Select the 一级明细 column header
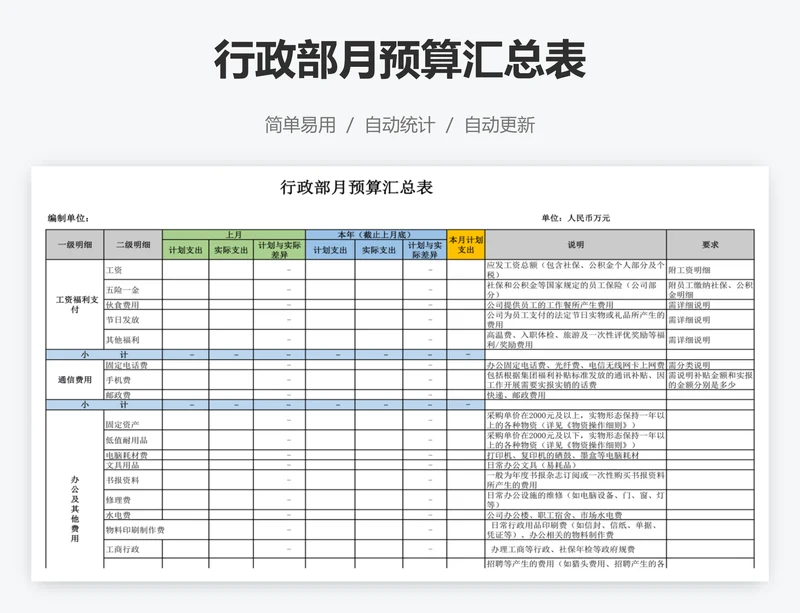 click(74, 244)
